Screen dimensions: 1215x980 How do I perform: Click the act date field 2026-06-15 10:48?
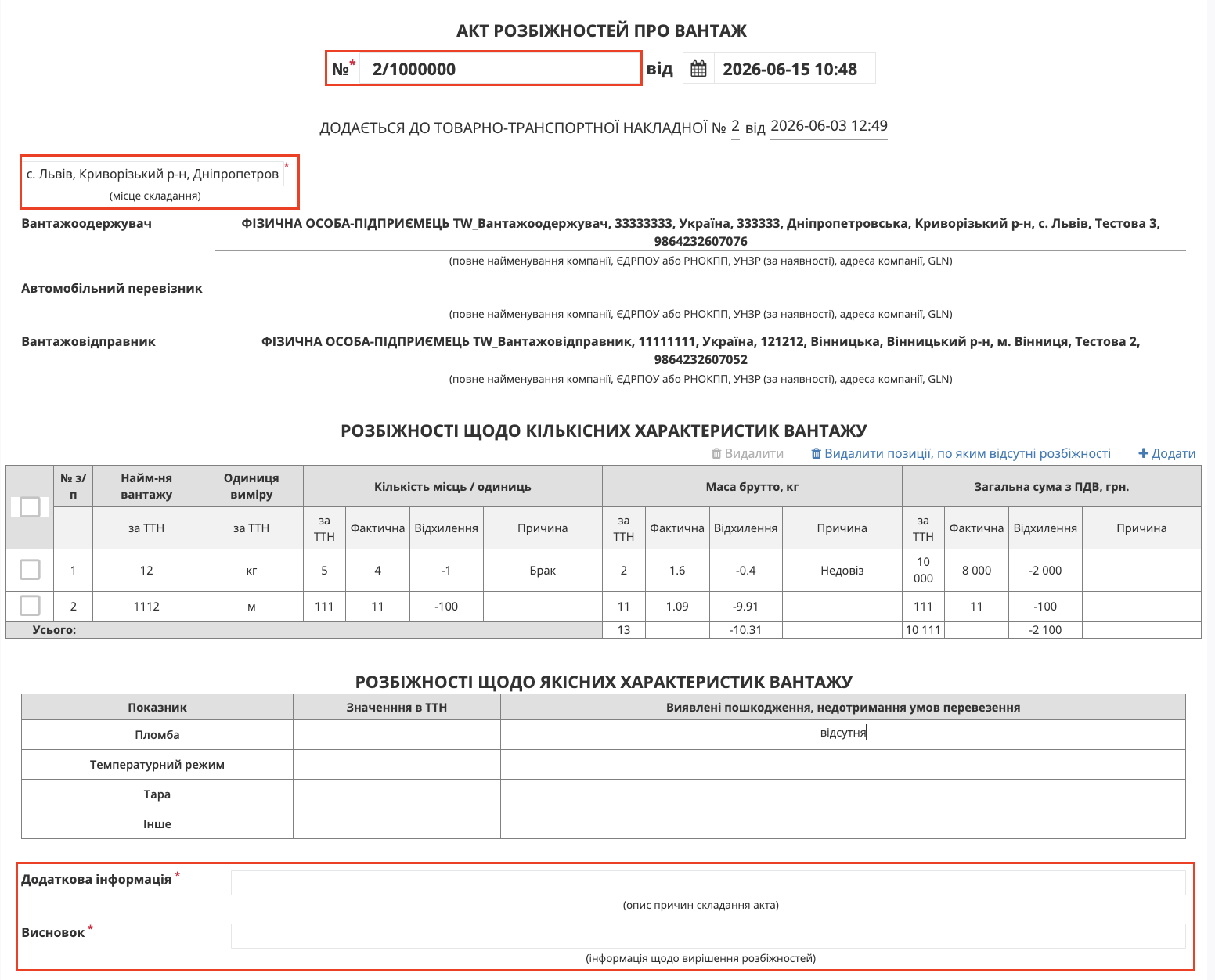(794, 69)
